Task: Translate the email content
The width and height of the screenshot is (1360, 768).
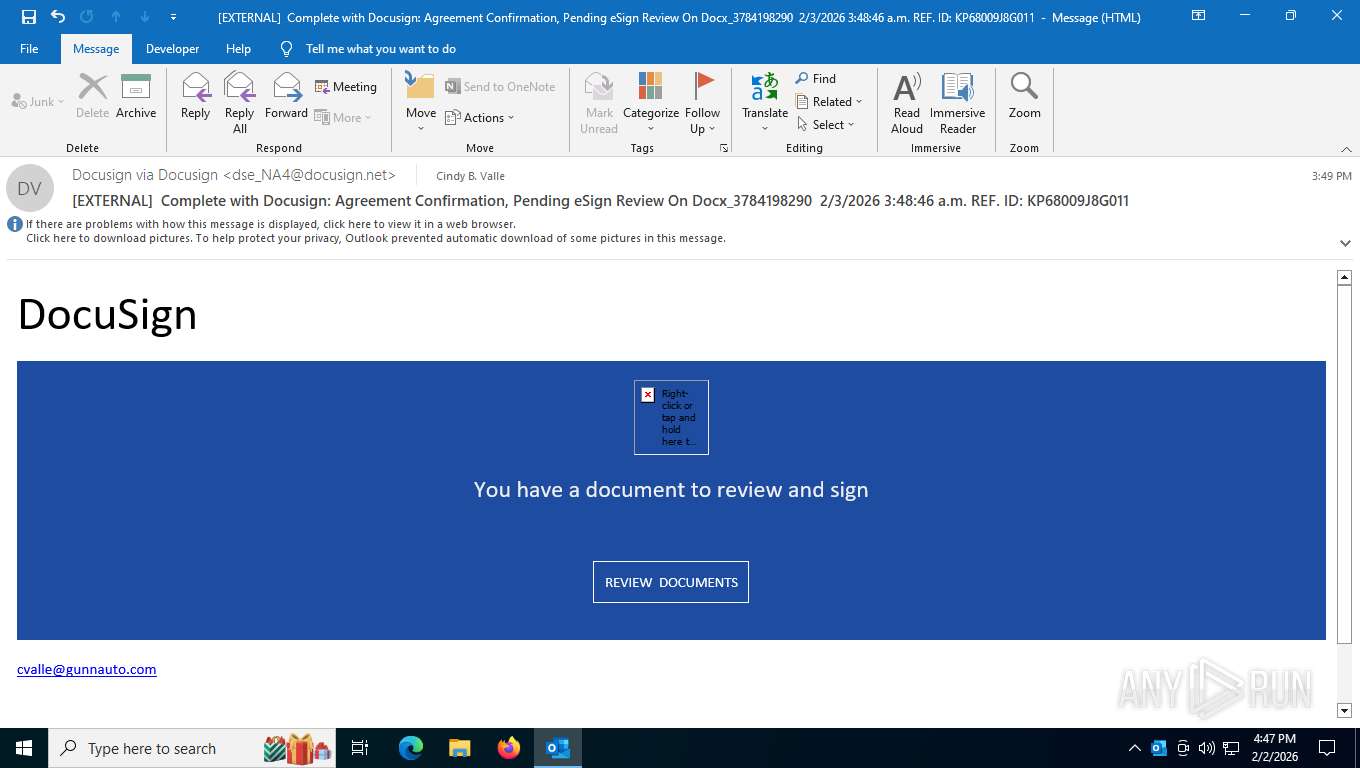Action: (765, 103)
